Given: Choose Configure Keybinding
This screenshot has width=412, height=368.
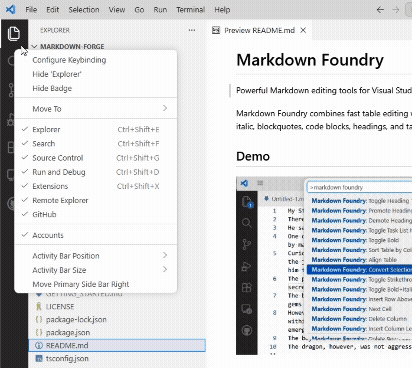Looking at the screenshot, I should coord(96,60).
